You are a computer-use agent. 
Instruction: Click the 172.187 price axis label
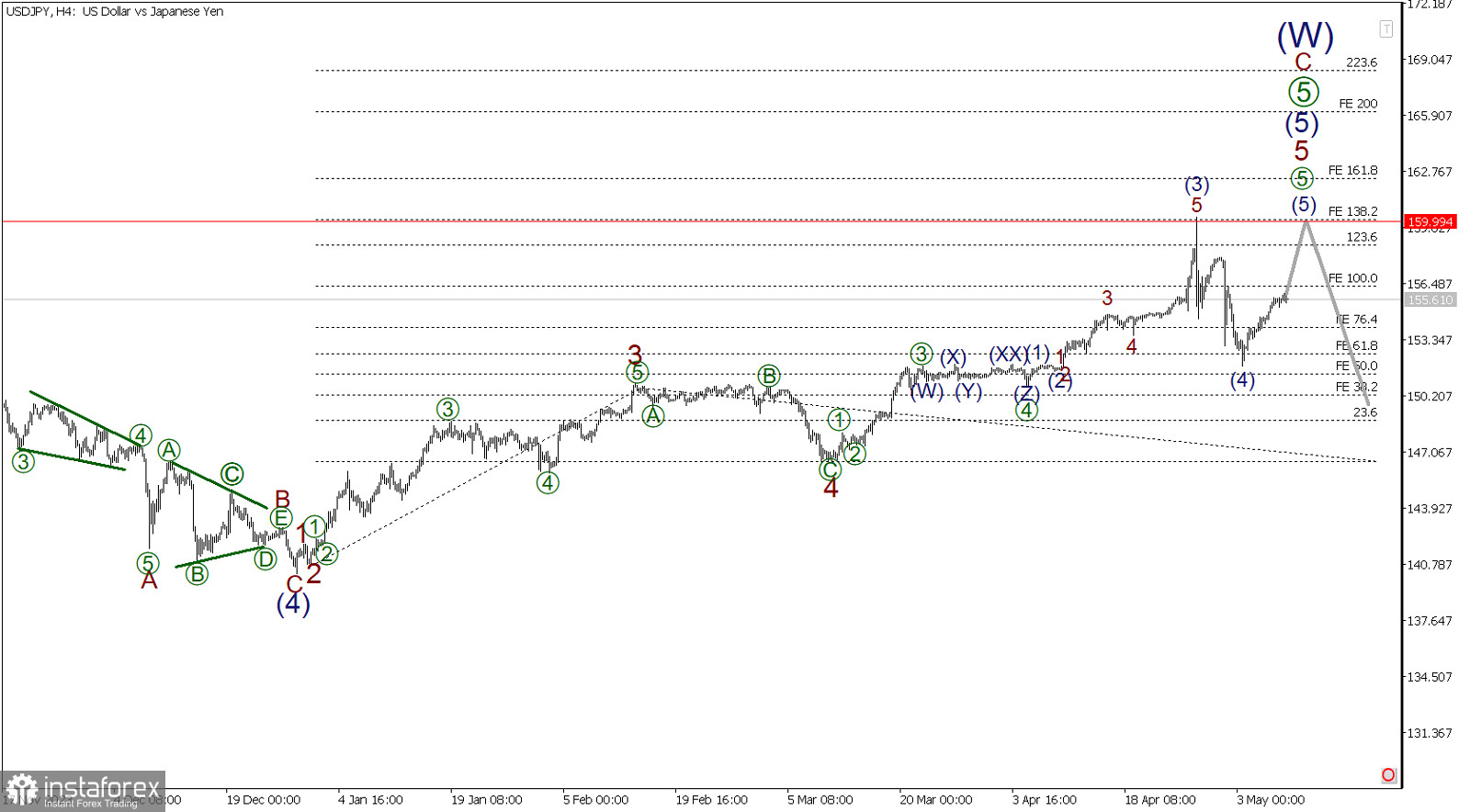pos(1430,5)
